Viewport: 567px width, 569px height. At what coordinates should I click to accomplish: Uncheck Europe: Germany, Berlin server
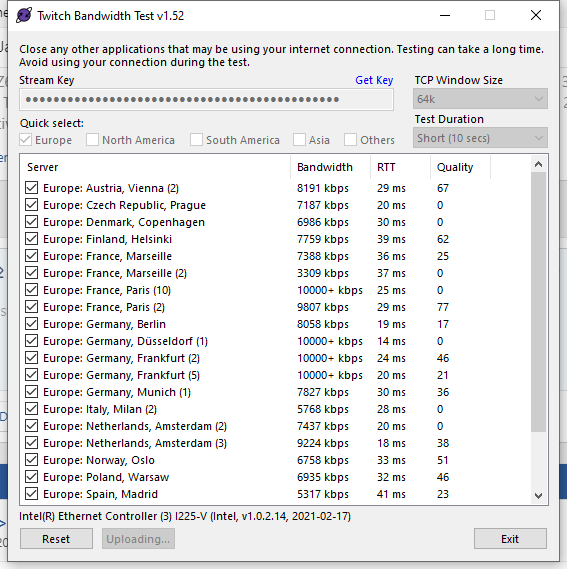[32, 324]
